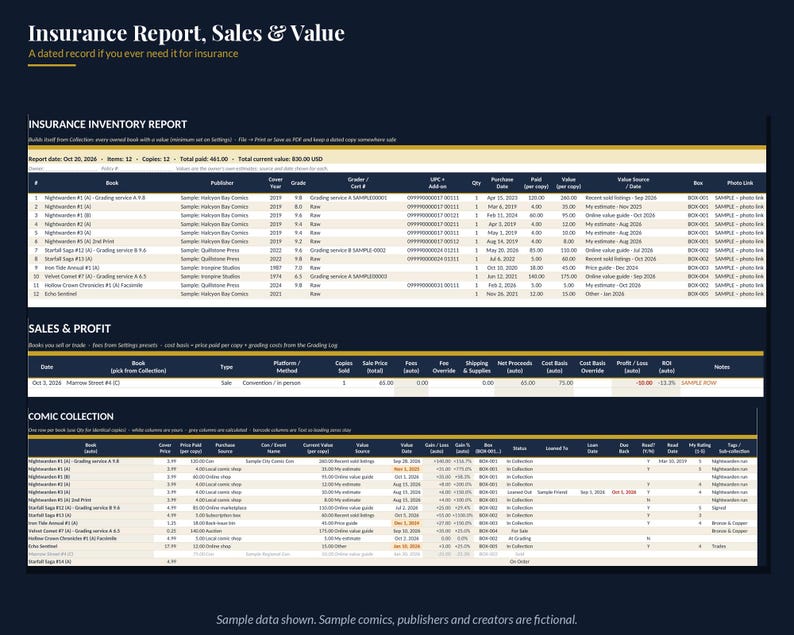
Task: Click the red due-back date 'Oct 5, 2026'
Action: 624,492
